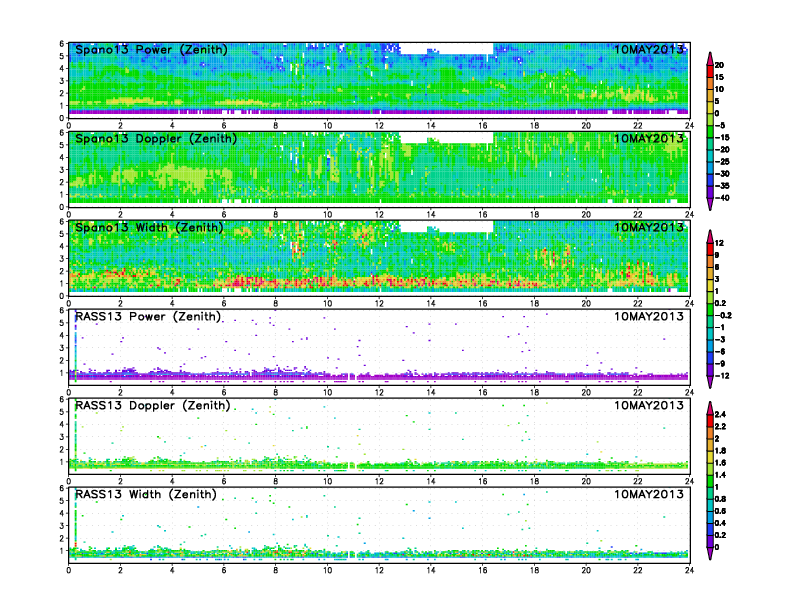Click hour tick 18 under the Spano13 Doppler plot
Image resolution: width=792 pixels, height=612 pixels.
[x=534, y=215]
